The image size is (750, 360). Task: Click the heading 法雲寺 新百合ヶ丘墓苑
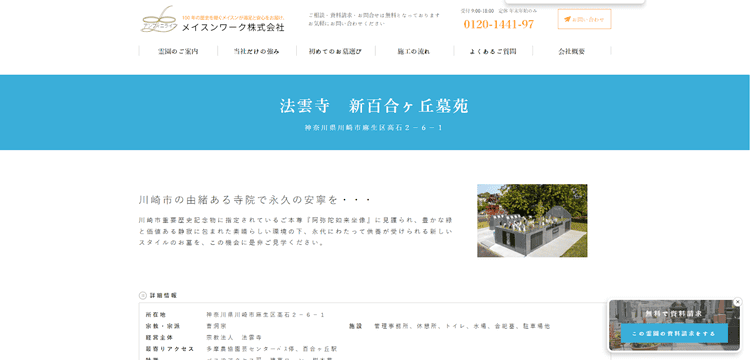pyautogui.click(x=375, y=106)
